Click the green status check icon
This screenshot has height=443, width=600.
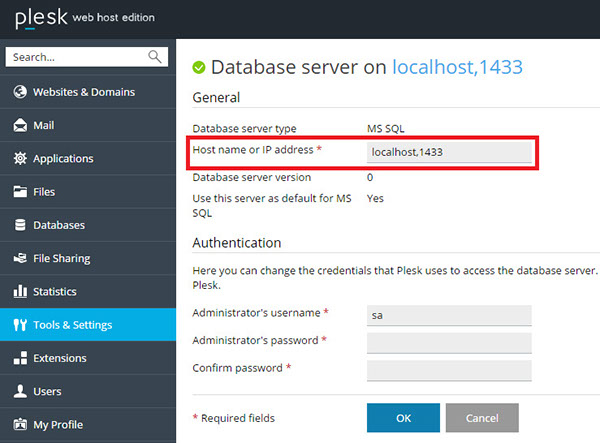click(x=199, y=68)
